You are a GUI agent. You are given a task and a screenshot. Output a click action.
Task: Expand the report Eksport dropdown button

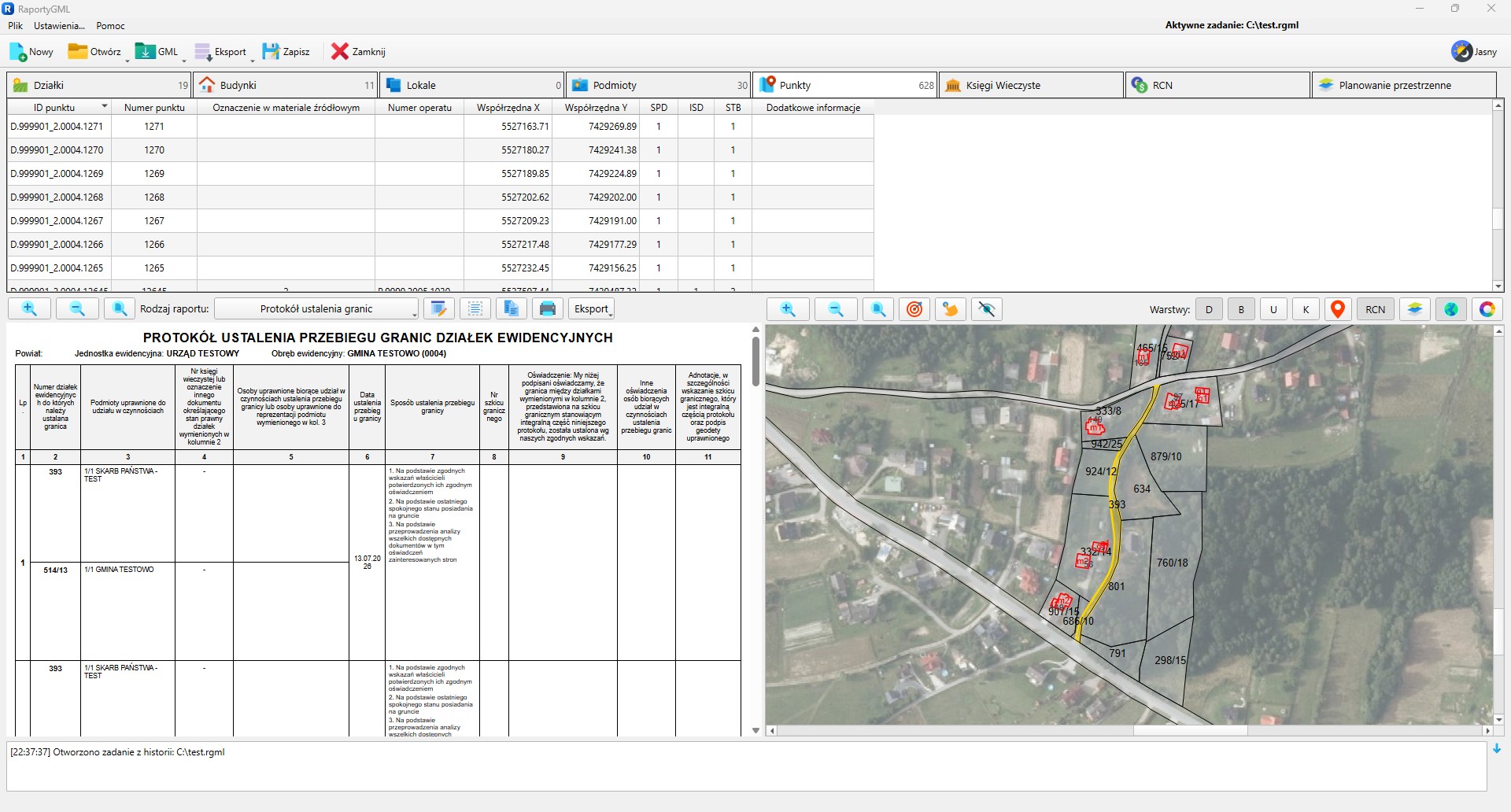click(x=591, y=309)
